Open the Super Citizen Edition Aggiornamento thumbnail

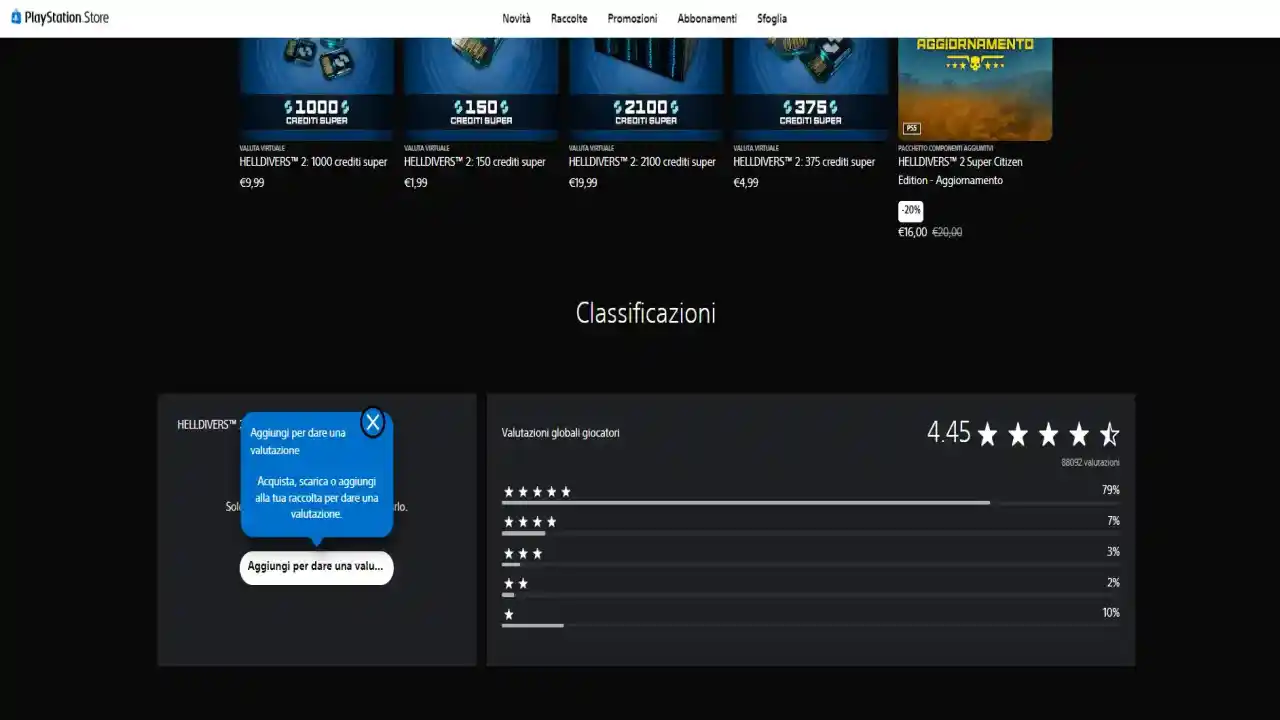(975, 89)
